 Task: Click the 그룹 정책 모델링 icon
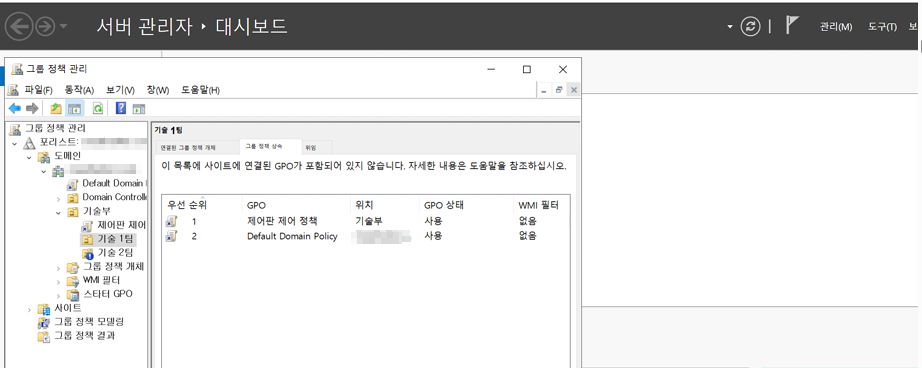click(x=44, y=322)
